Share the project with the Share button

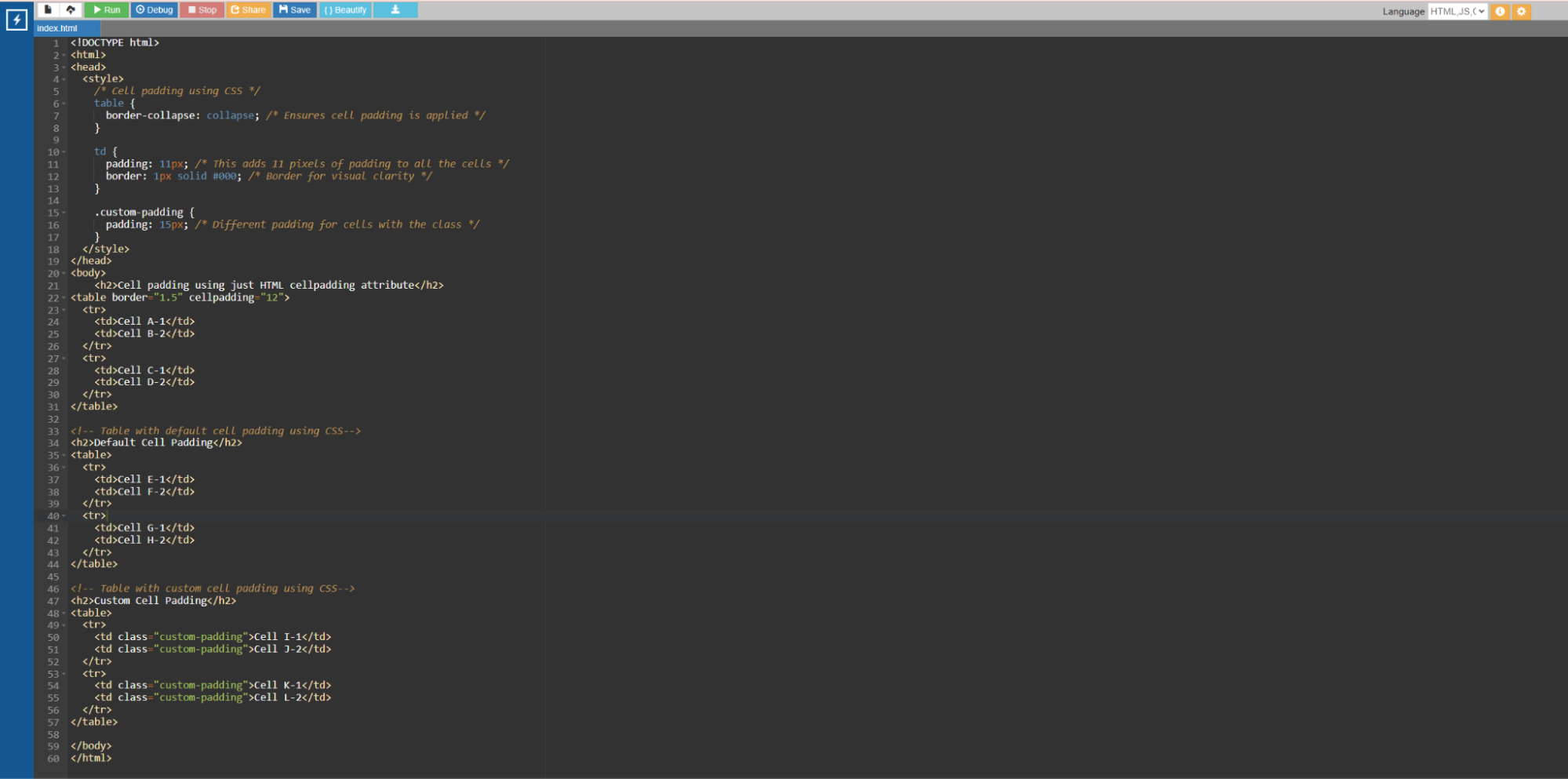point(249,10)
